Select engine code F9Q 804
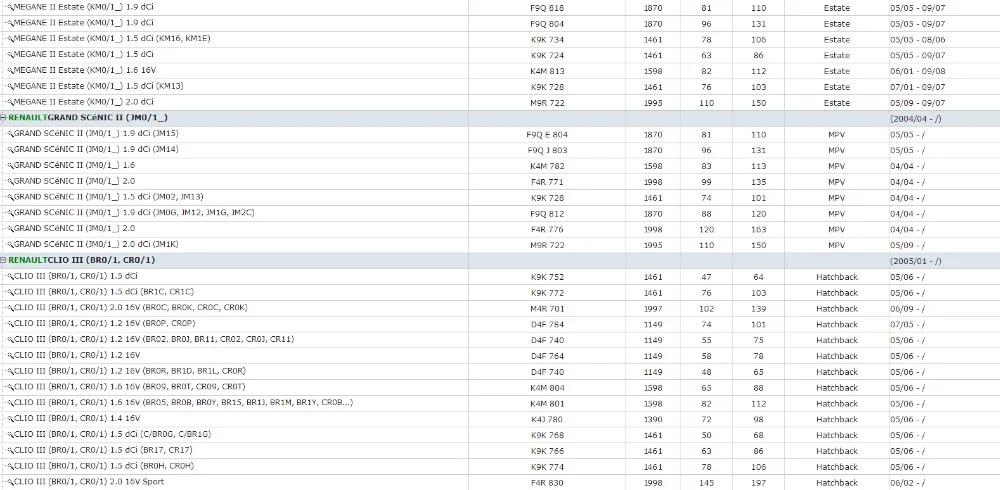 [547, 24]
